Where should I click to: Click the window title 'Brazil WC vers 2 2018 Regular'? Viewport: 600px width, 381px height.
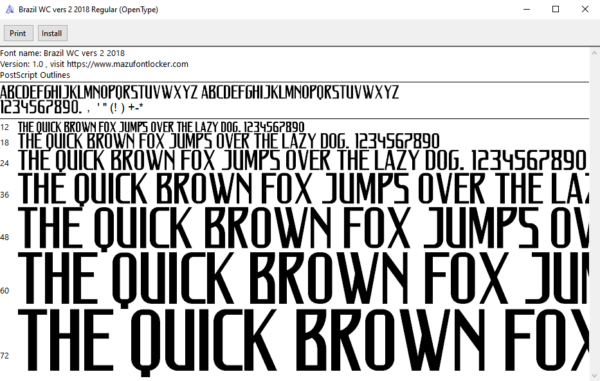click(88, 10)
